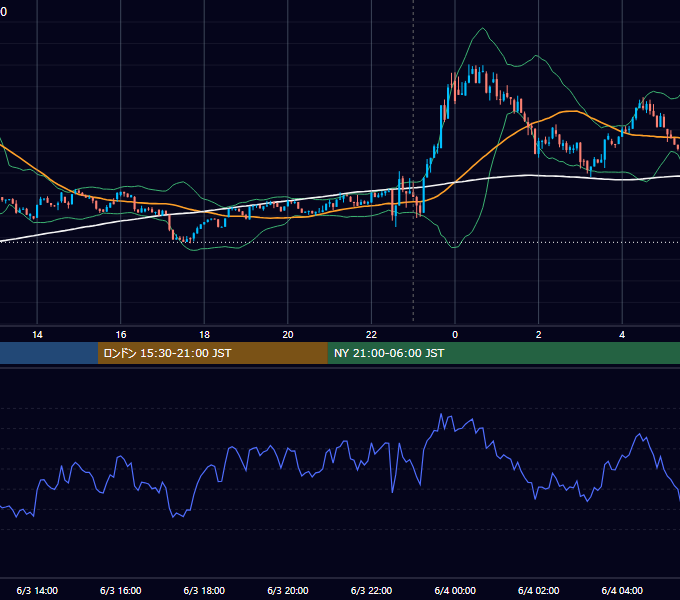The image size is (680, 600).
Task: Click the London 15:30-21:00 JST session bar
Action: coord(212,353)
